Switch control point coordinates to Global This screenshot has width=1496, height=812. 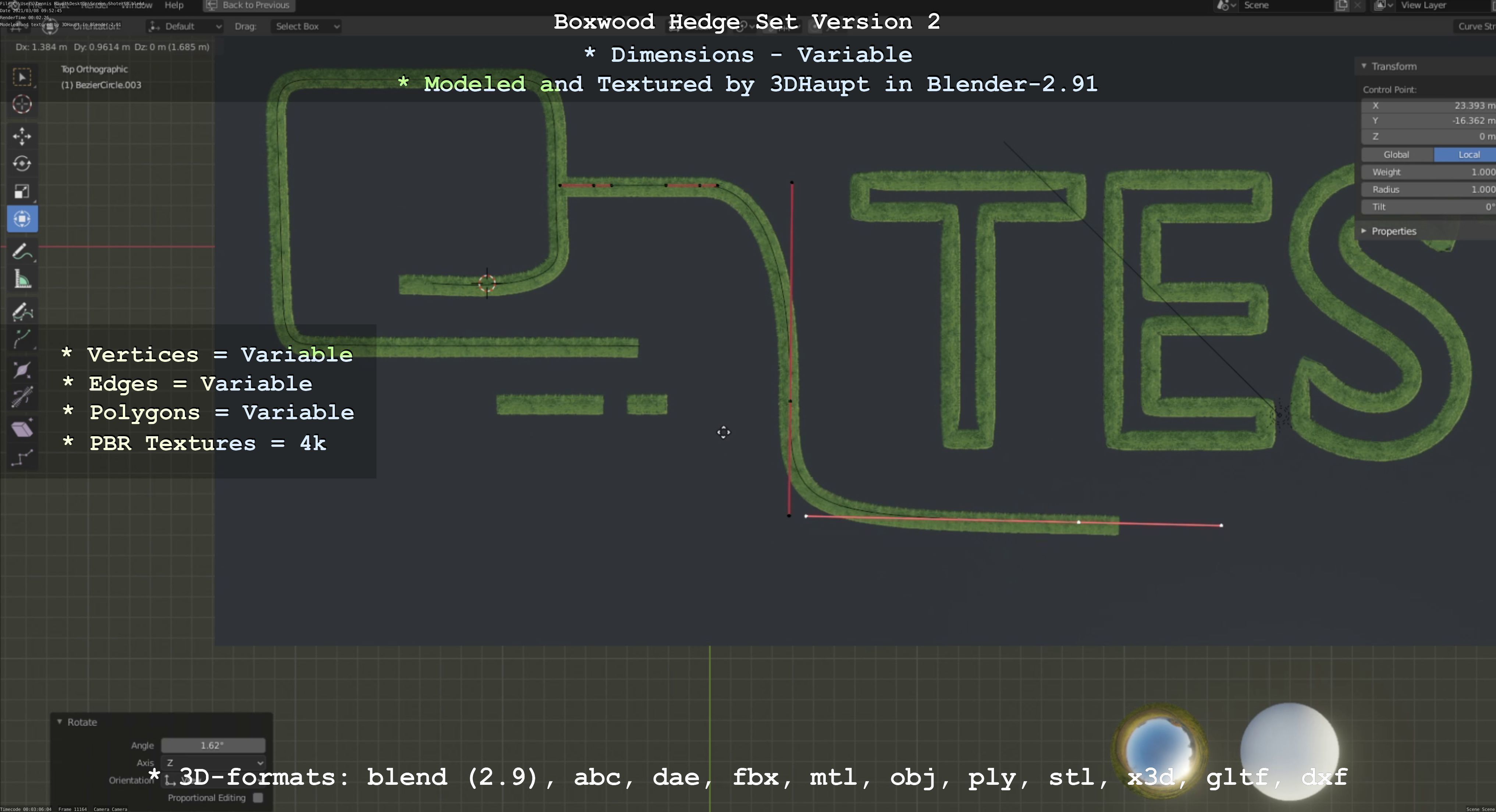click(x=1396, y=154)
